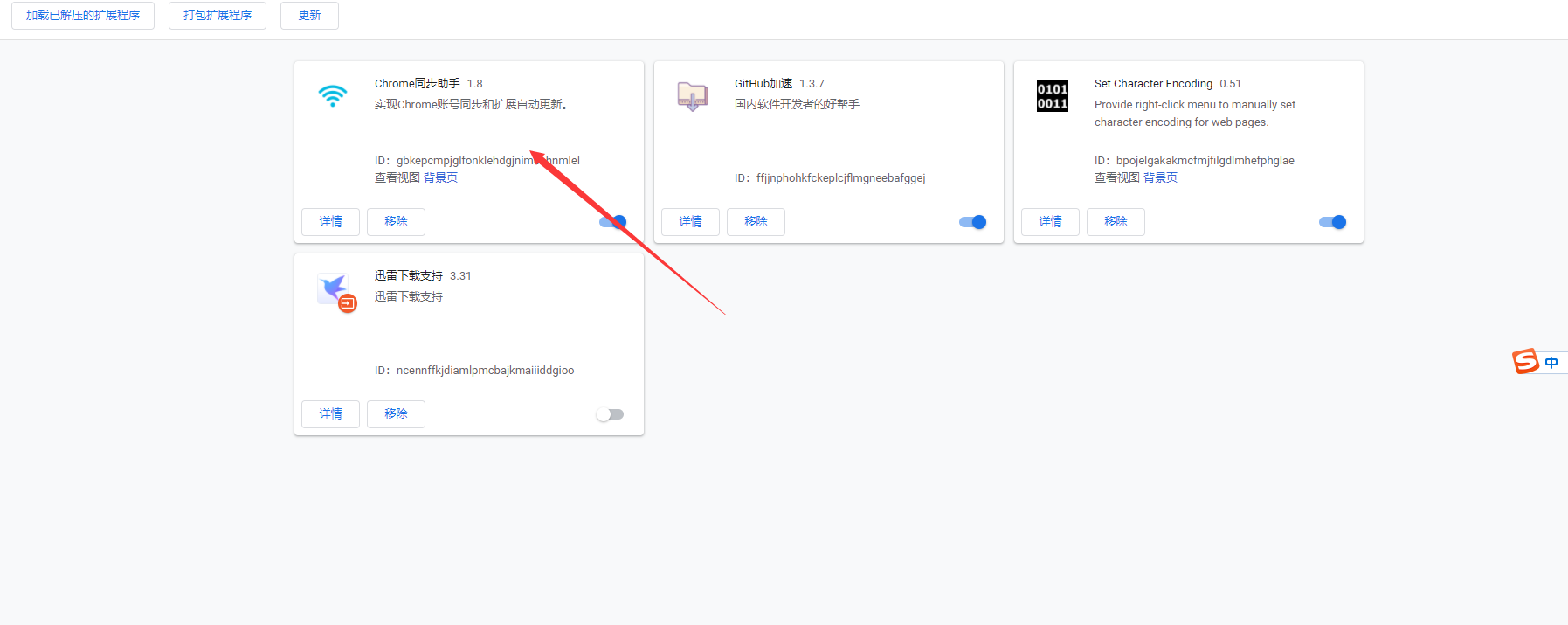This screenshot has height=625, width=1568.
Task: Click the Set Character Encoding binary icon
Action: (1053, 96)
